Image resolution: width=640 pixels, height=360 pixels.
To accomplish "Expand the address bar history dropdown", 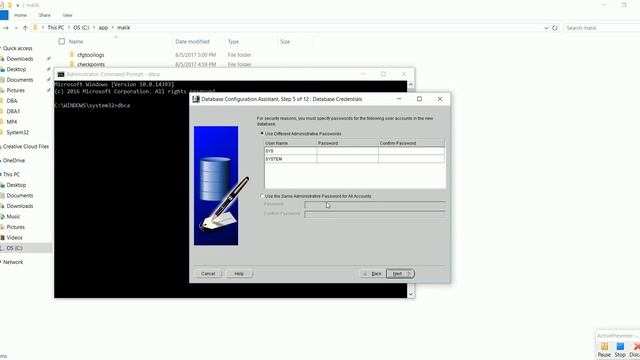I will 546,28.
